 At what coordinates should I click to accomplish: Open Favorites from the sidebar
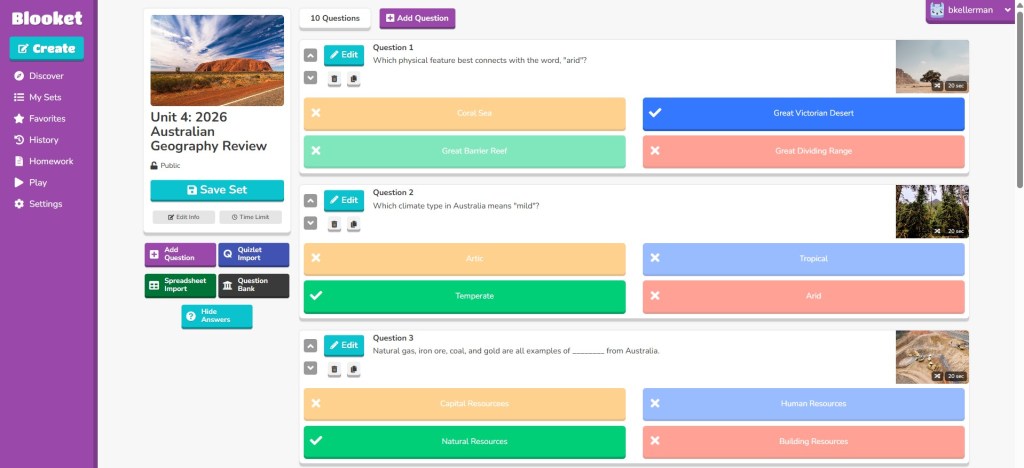pos(47,118)
